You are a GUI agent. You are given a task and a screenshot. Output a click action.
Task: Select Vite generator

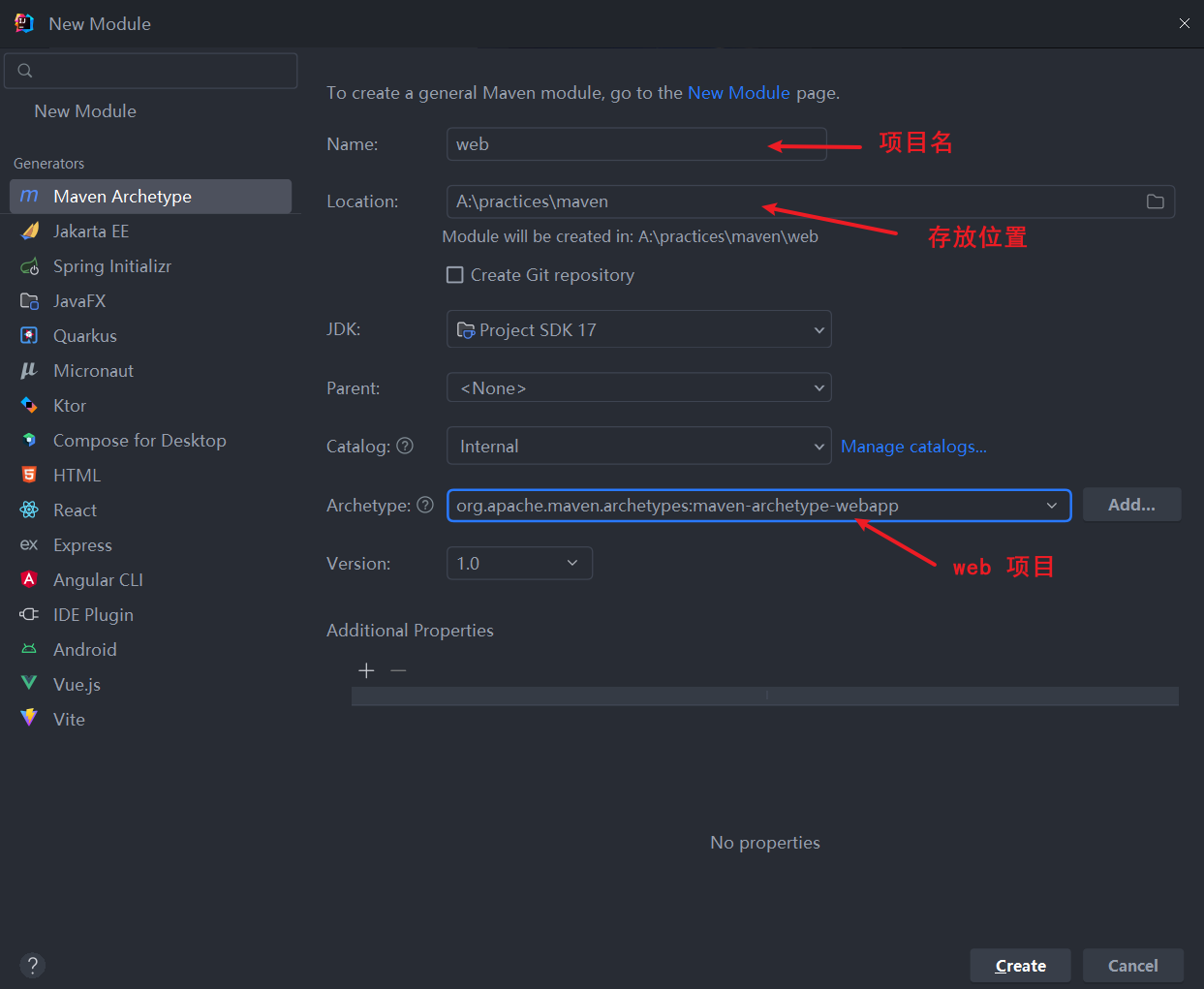[x=150, y=720]
